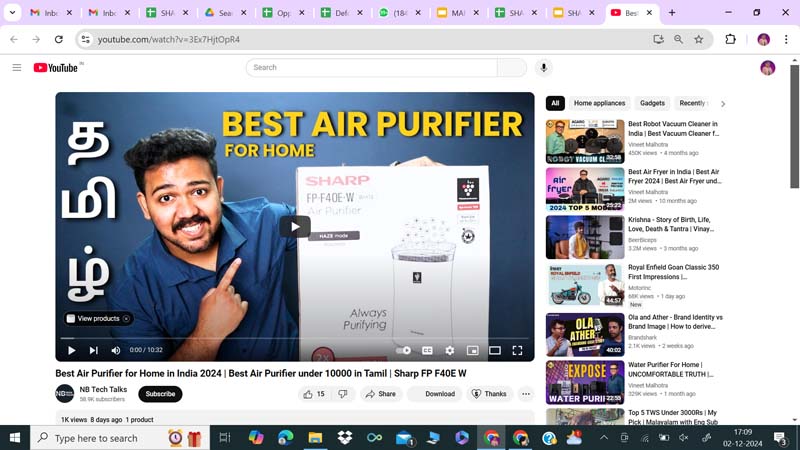This screenshot has height=450, width=800.
Task: Skip to the next video
Action: pyautogui.click(x=93, y=350)
